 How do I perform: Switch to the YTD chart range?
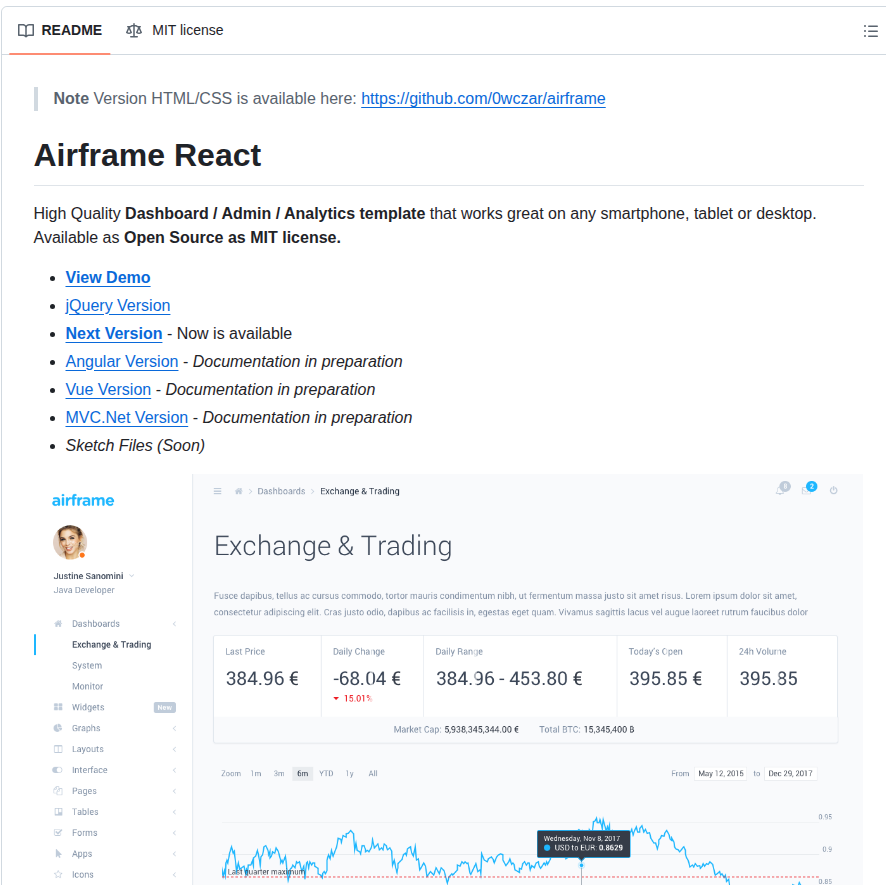click(x=326, y=773)
